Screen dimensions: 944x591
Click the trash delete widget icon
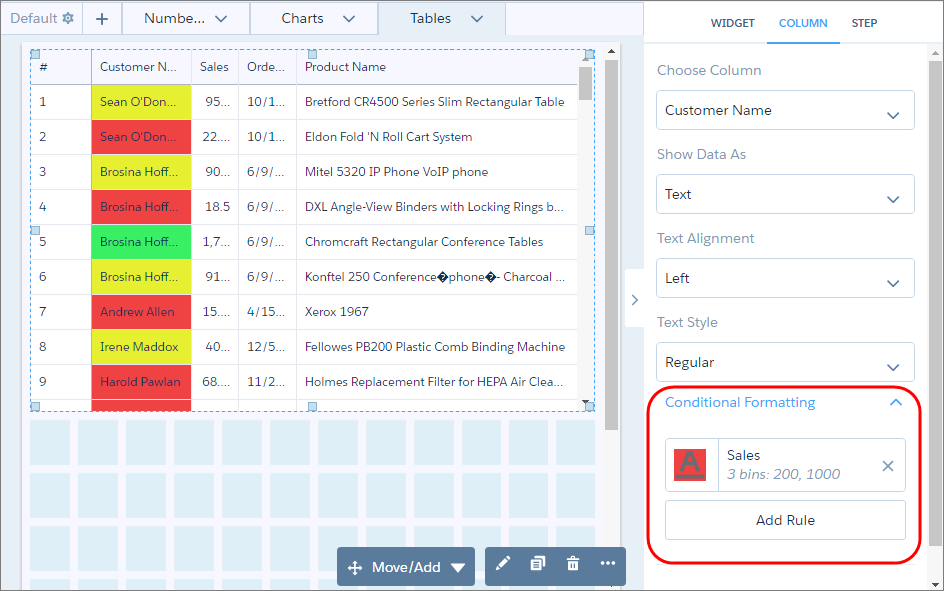573,564
